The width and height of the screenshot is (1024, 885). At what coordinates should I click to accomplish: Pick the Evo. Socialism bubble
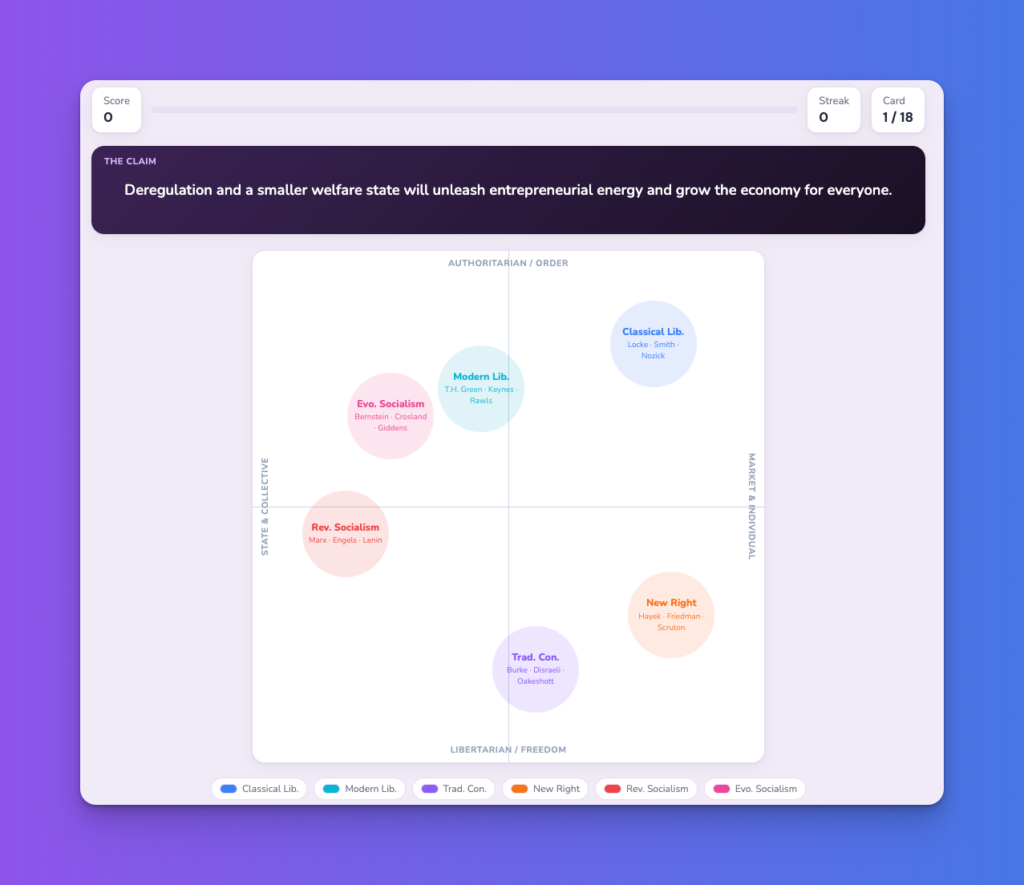pos(391,416)
